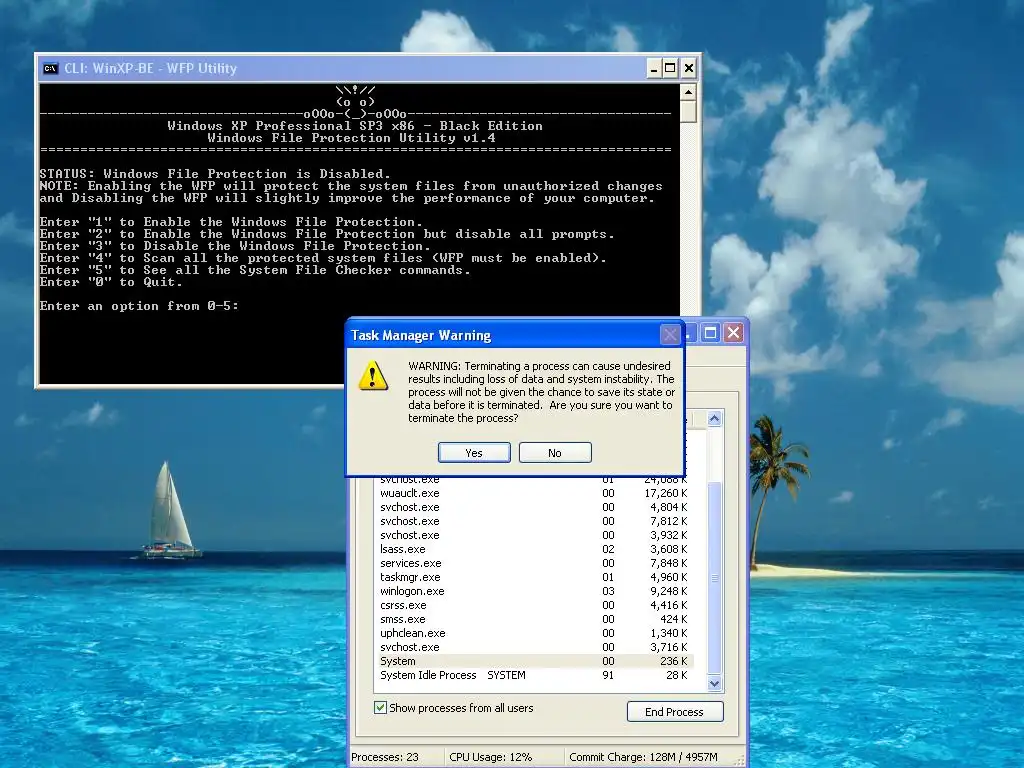1024x768 pixels.
Task: Select the smss.exe process row
Action: click(x=536, y=619)
